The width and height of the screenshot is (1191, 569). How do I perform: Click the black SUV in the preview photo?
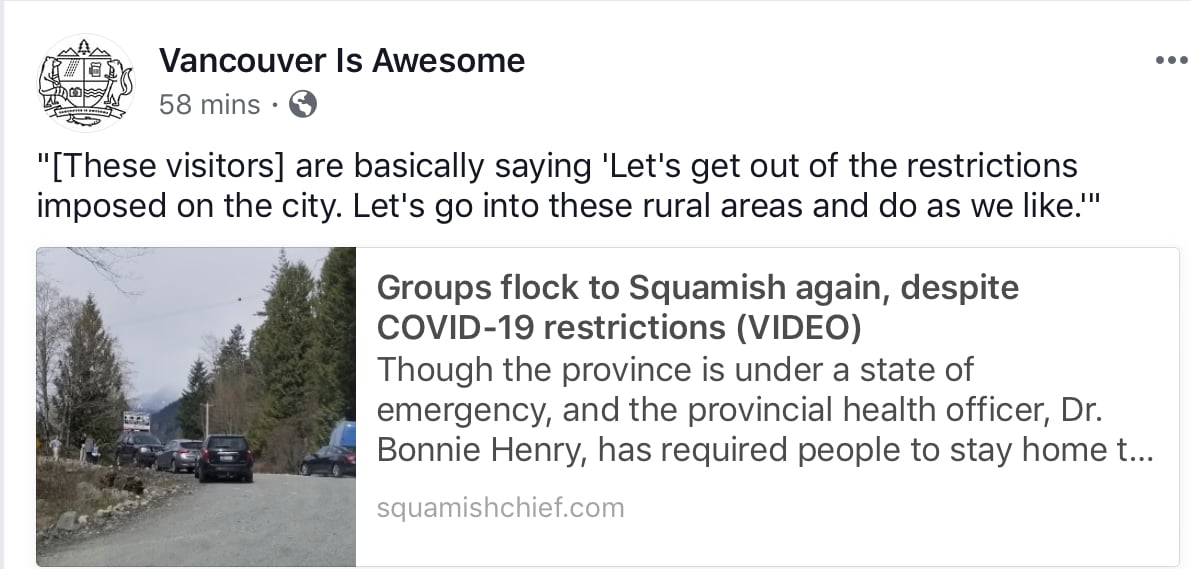[223, 457]
